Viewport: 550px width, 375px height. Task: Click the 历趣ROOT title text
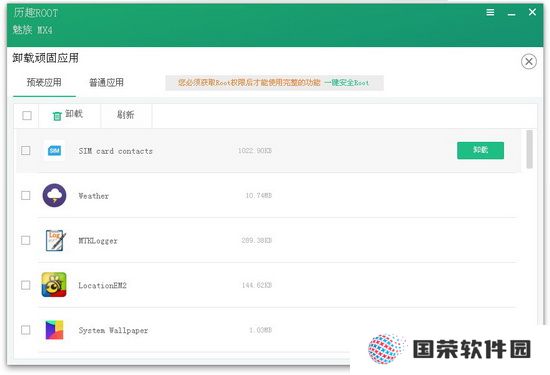[x=36, y=13]
